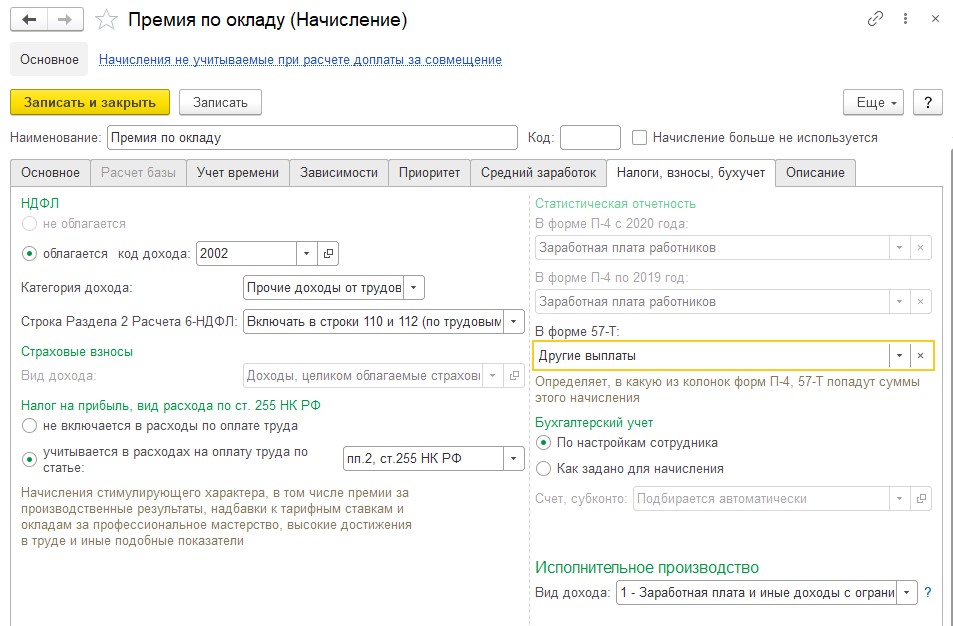Clear the 57-Т form field value
953x626 pixels.
point(920,356)
